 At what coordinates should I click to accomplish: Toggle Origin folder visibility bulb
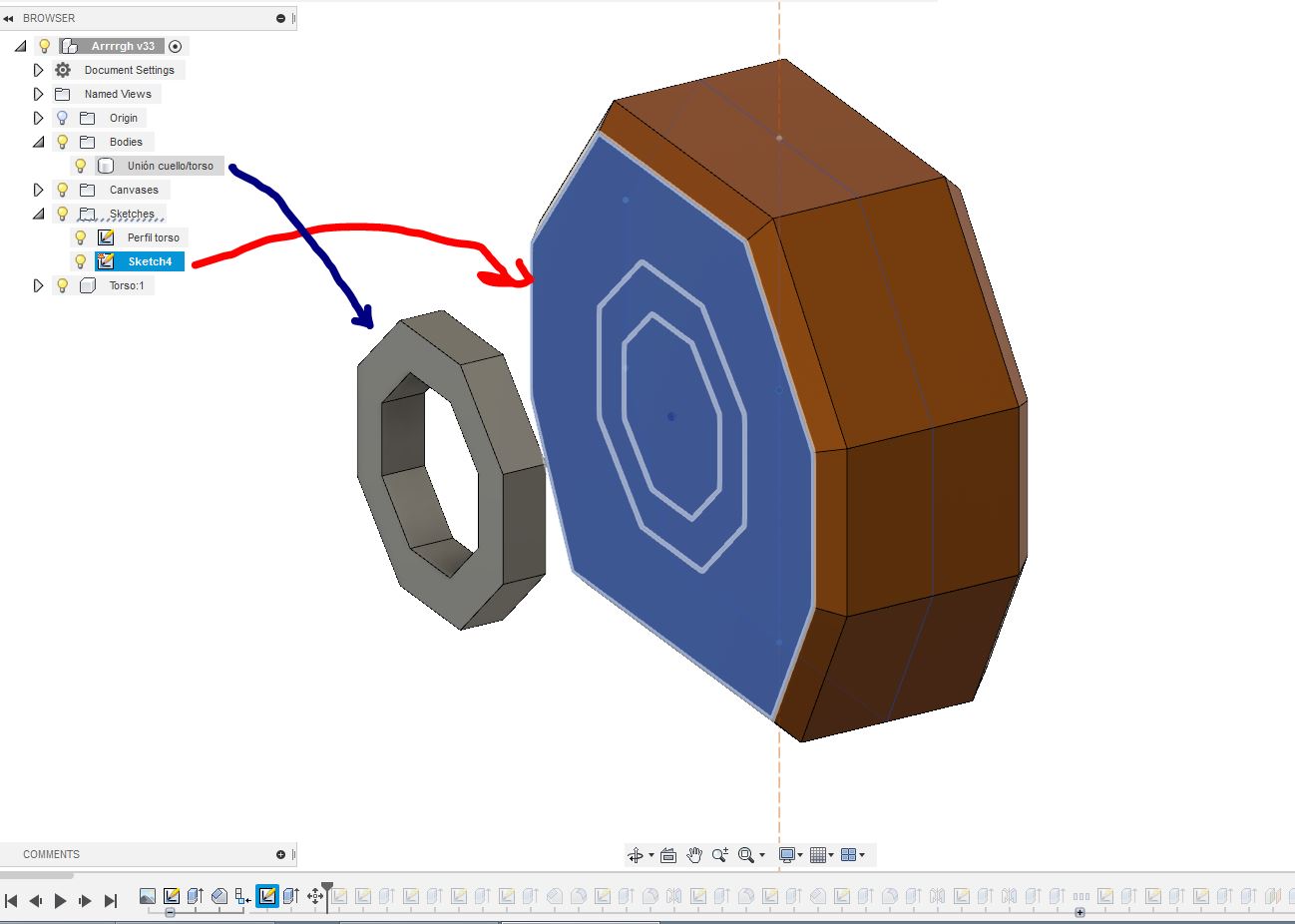pos(62,118)
